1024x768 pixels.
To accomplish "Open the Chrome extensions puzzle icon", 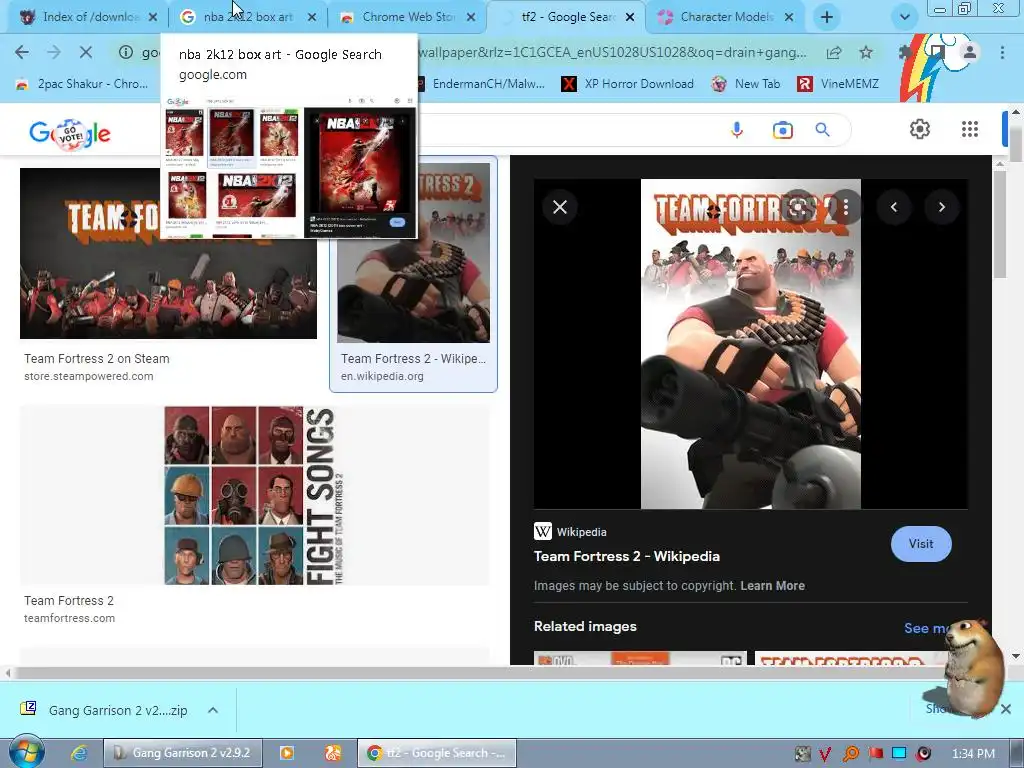I will (x=906, y=52).
